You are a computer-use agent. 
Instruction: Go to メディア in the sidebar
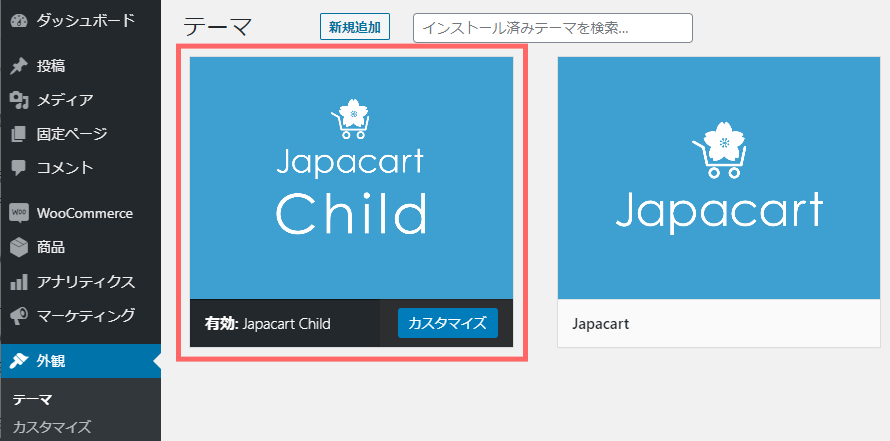[81, 100]
